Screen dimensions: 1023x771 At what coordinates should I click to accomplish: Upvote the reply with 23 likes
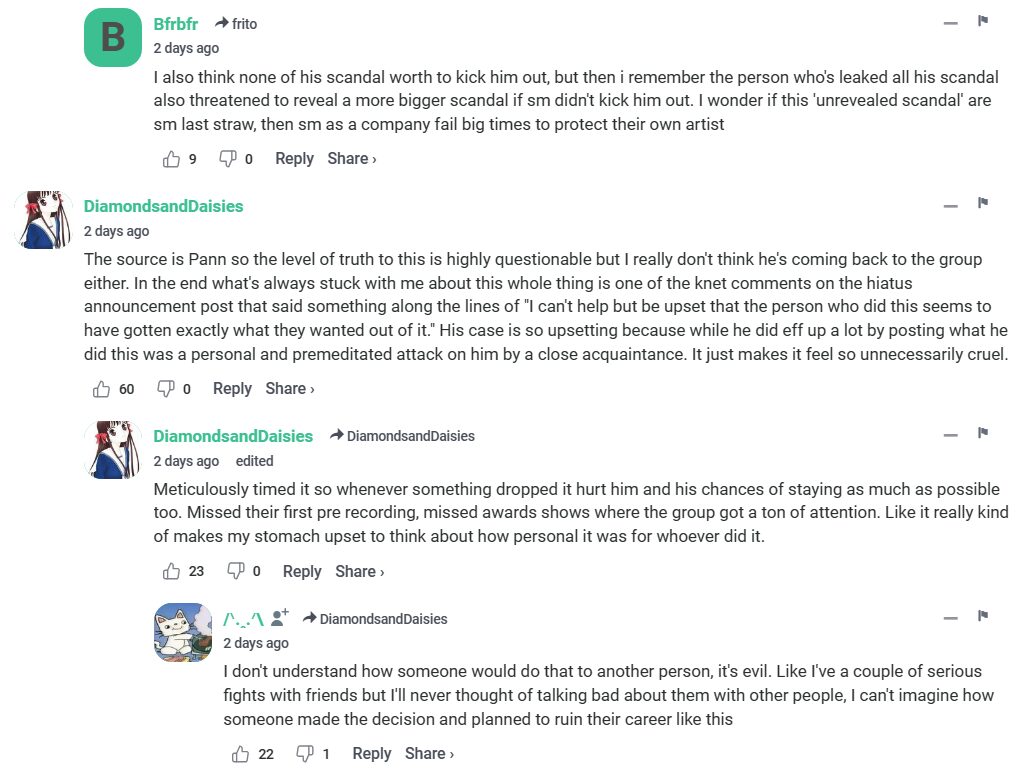click(171, 571)
